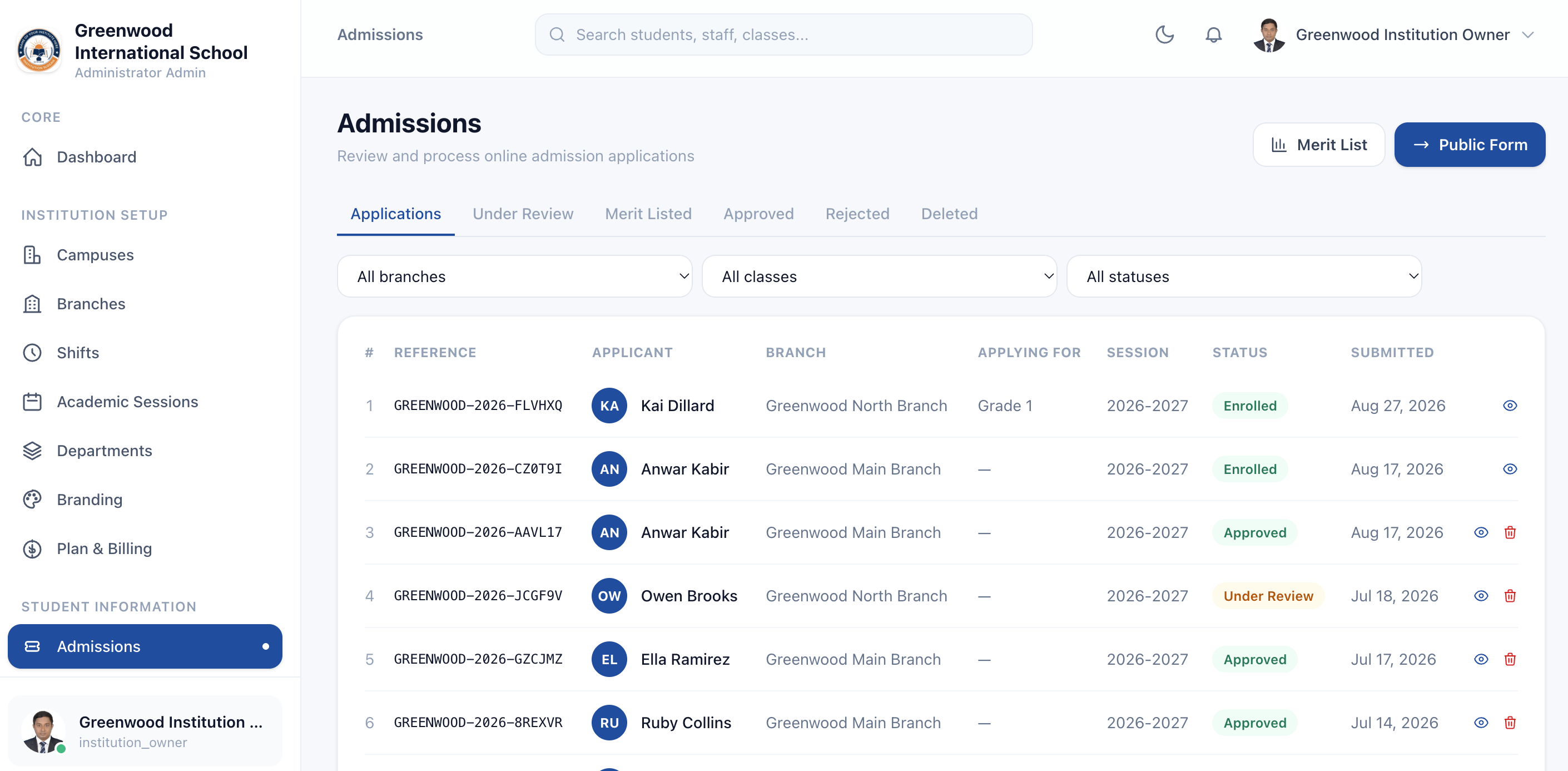Viewport: 1568px width, 771px height.
Task: Open Departments layers icon in sidebar
Action: 32,451
